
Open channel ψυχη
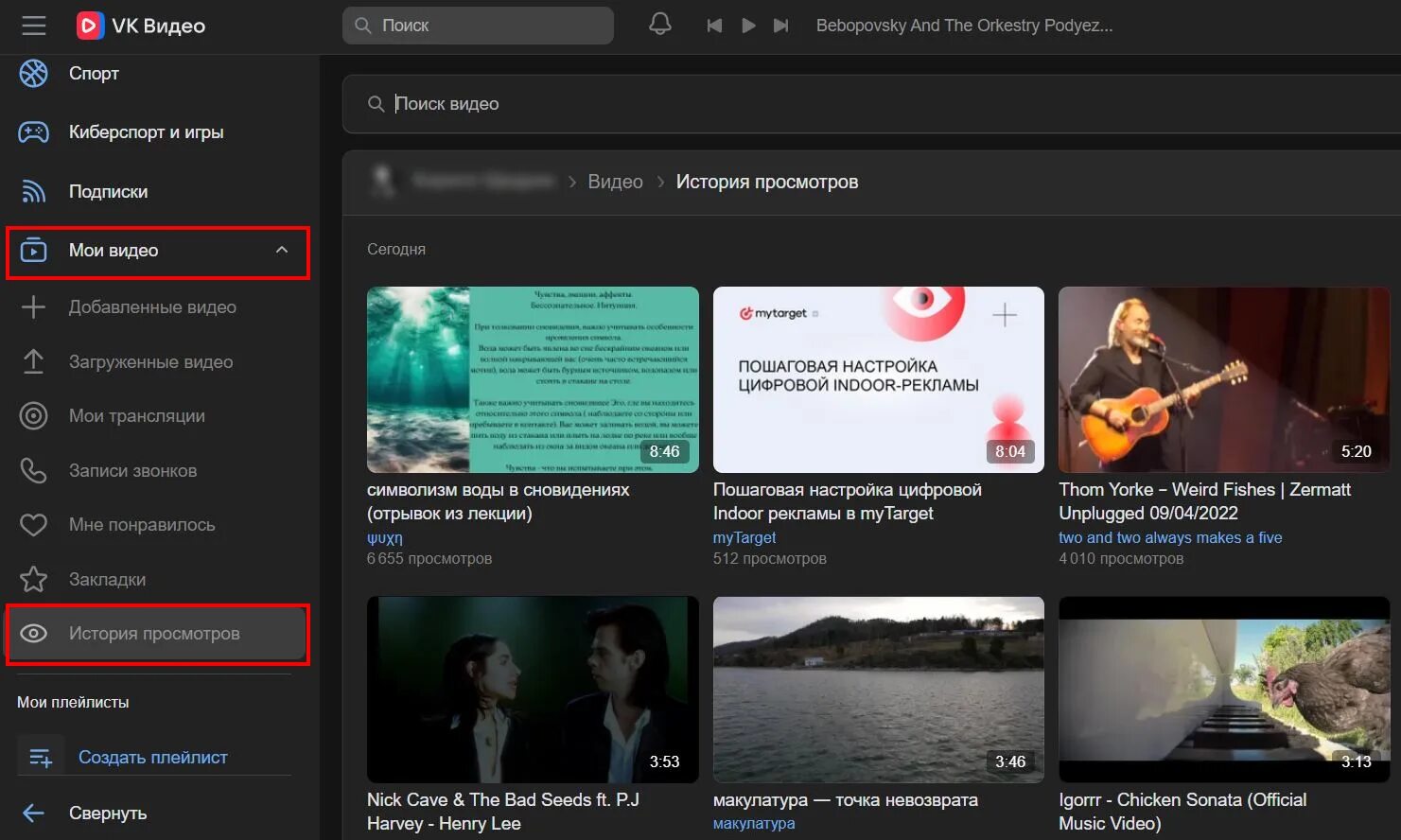[385, 538]
